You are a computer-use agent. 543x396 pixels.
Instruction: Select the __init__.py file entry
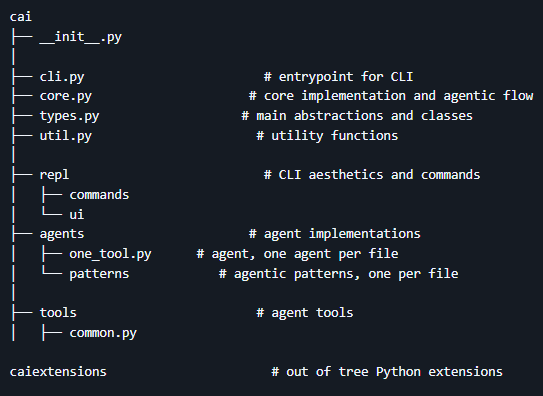[x=81, y=37]
